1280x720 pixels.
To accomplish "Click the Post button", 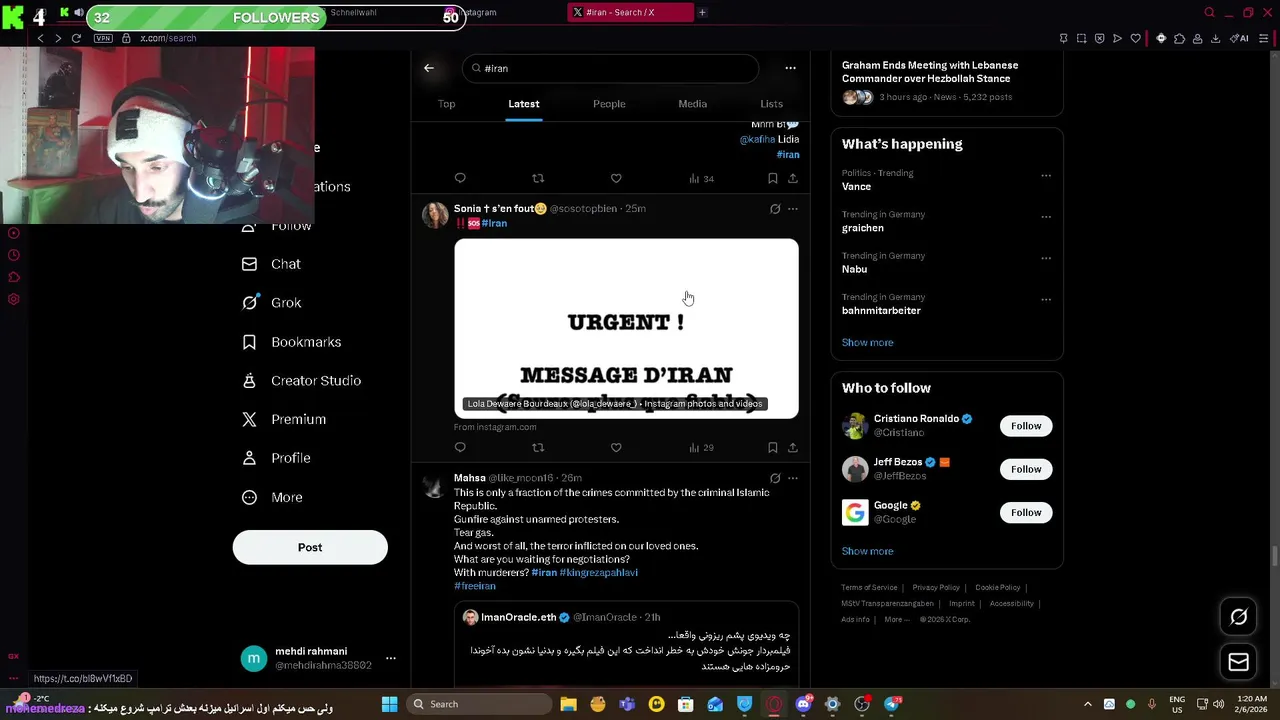I will (x=310, y=547).
